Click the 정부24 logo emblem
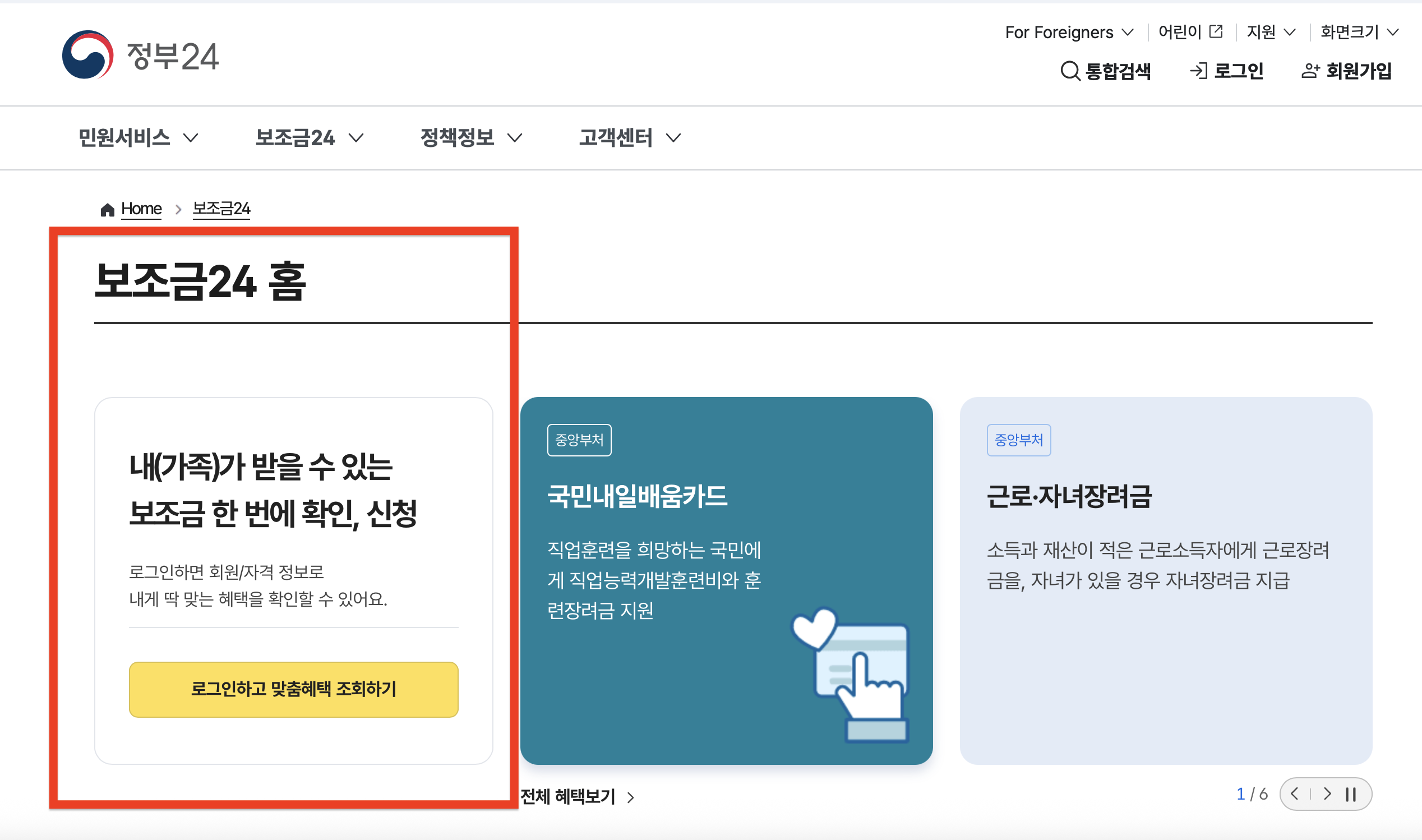1422x840 pixels. pyautogui.click(x=87, y=55)
